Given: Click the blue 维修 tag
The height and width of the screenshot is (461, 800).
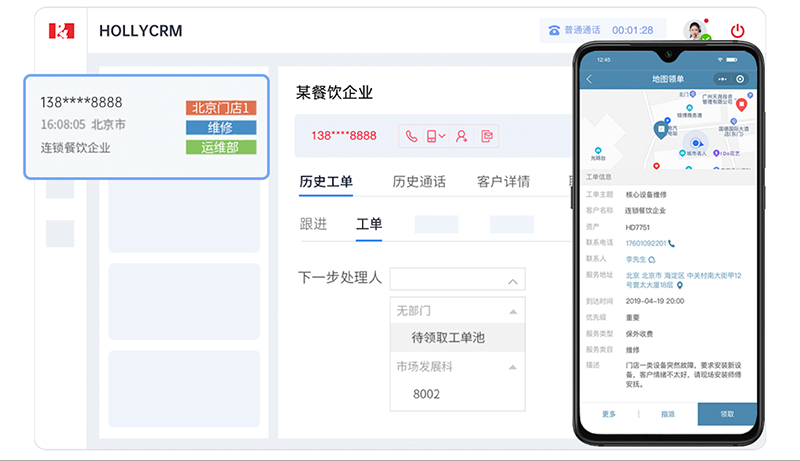Looking at the screenshot, I should [221, 127].
